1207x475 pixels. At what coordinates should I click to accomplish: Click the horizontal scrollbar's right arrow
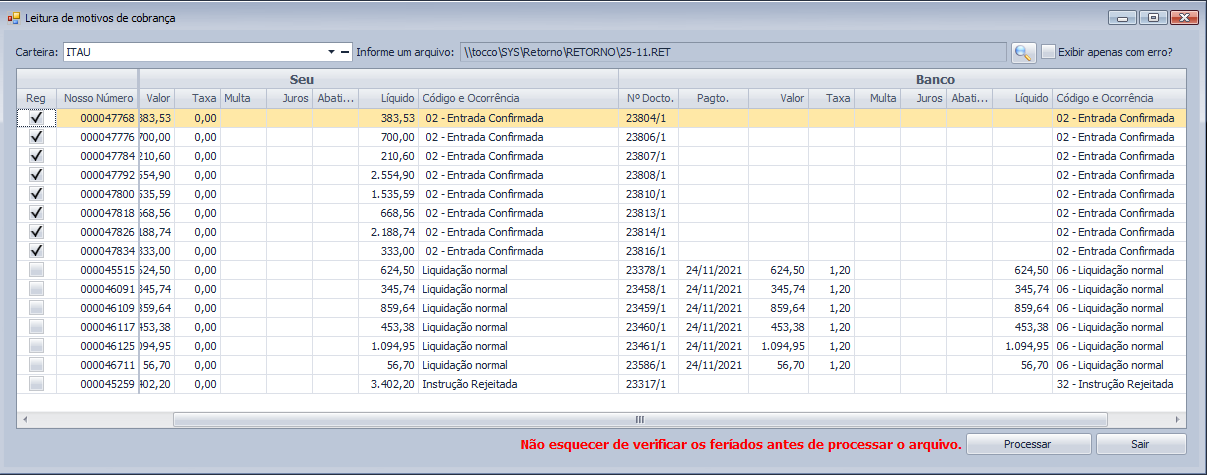click(1179, 420)
